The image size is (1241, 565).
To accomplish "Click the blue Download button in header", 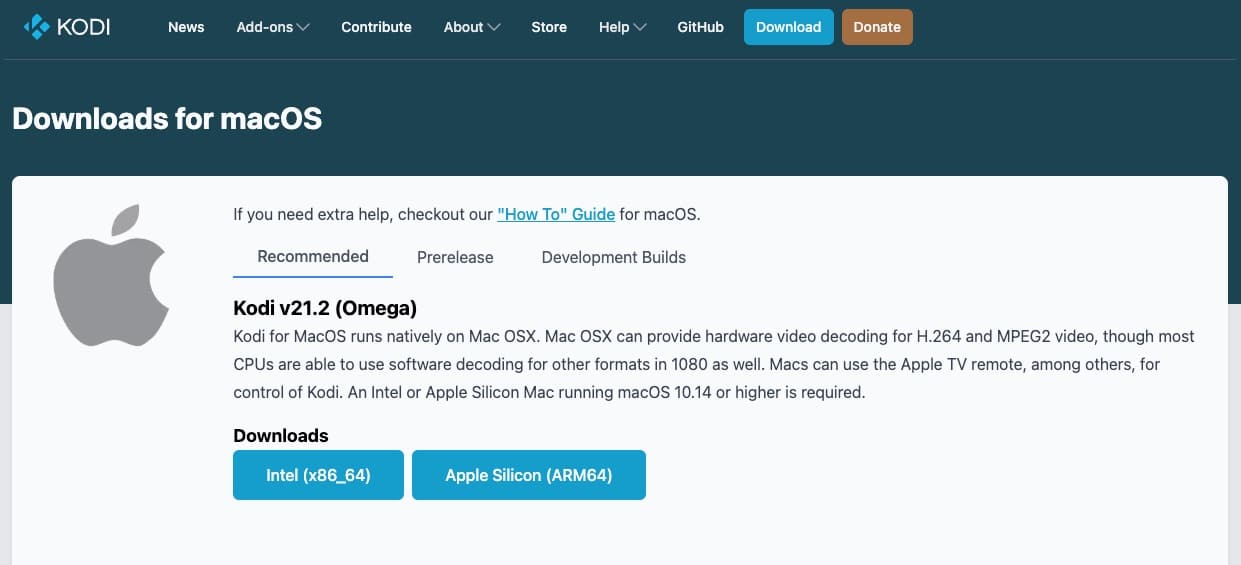I will click(x=788, y=27).
